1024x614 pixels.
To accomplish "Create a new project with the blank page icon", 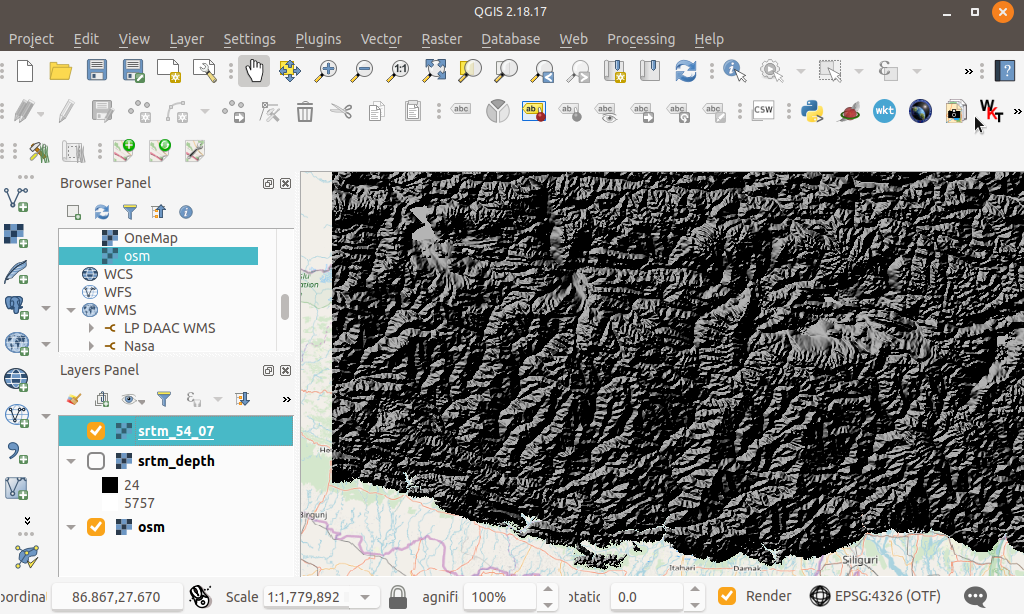I will pyautogui.click(x=25, y=71).
